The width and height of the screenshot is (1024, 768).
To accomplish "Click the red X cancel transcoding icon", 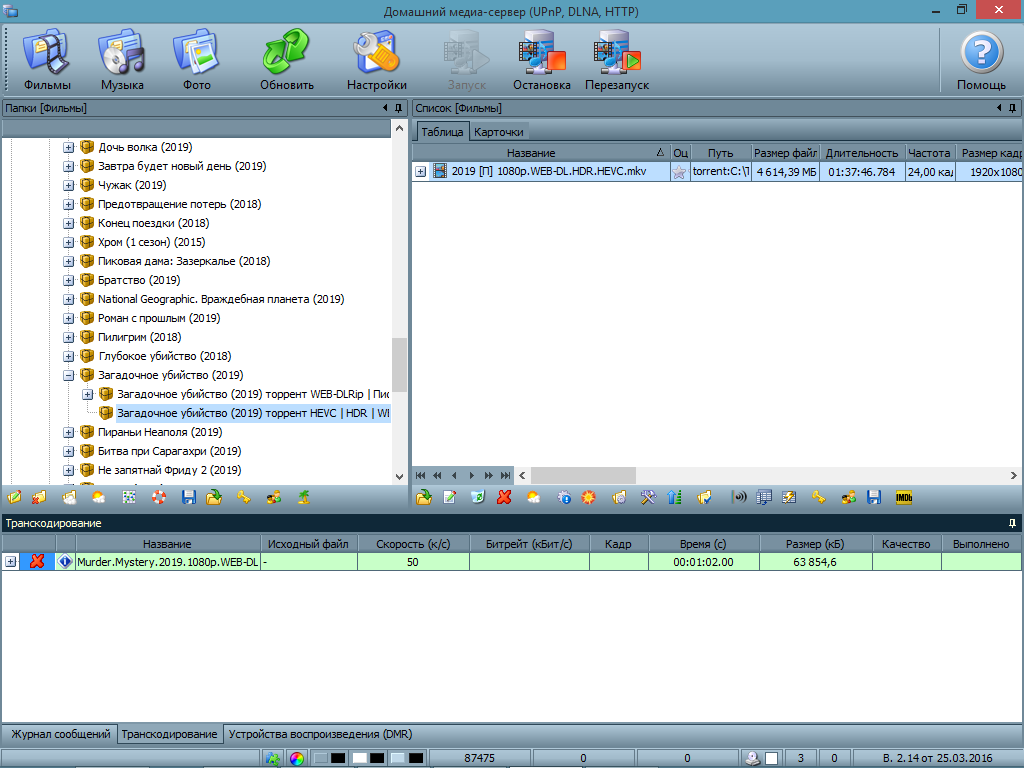I will click(37, 562).
